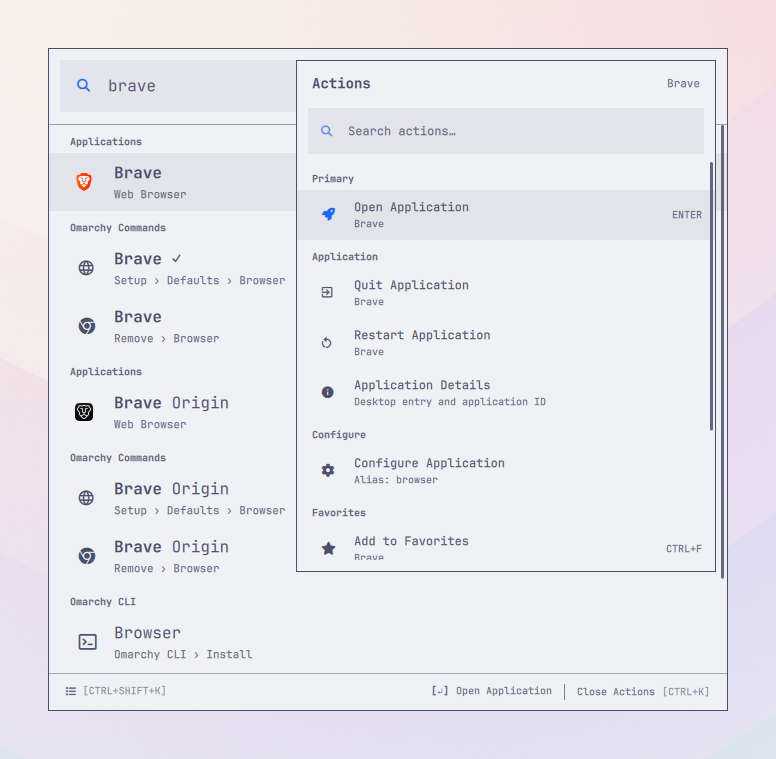The width and height of the screenshot is (776, 759).
Task: Click the 'Configure' section header
Action: coord(339,435)
